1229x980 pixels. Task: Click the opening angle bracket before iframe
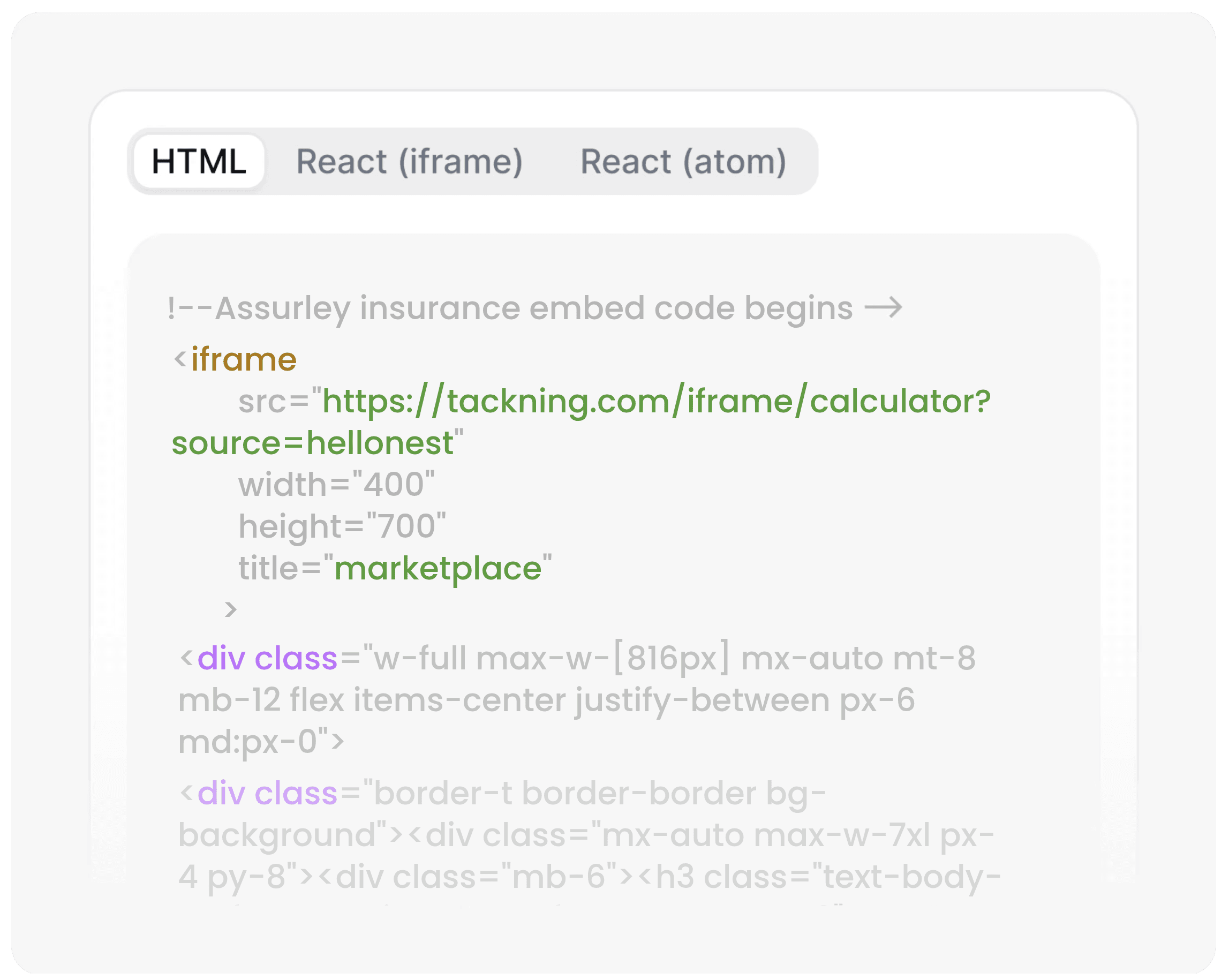coord(180,359)
